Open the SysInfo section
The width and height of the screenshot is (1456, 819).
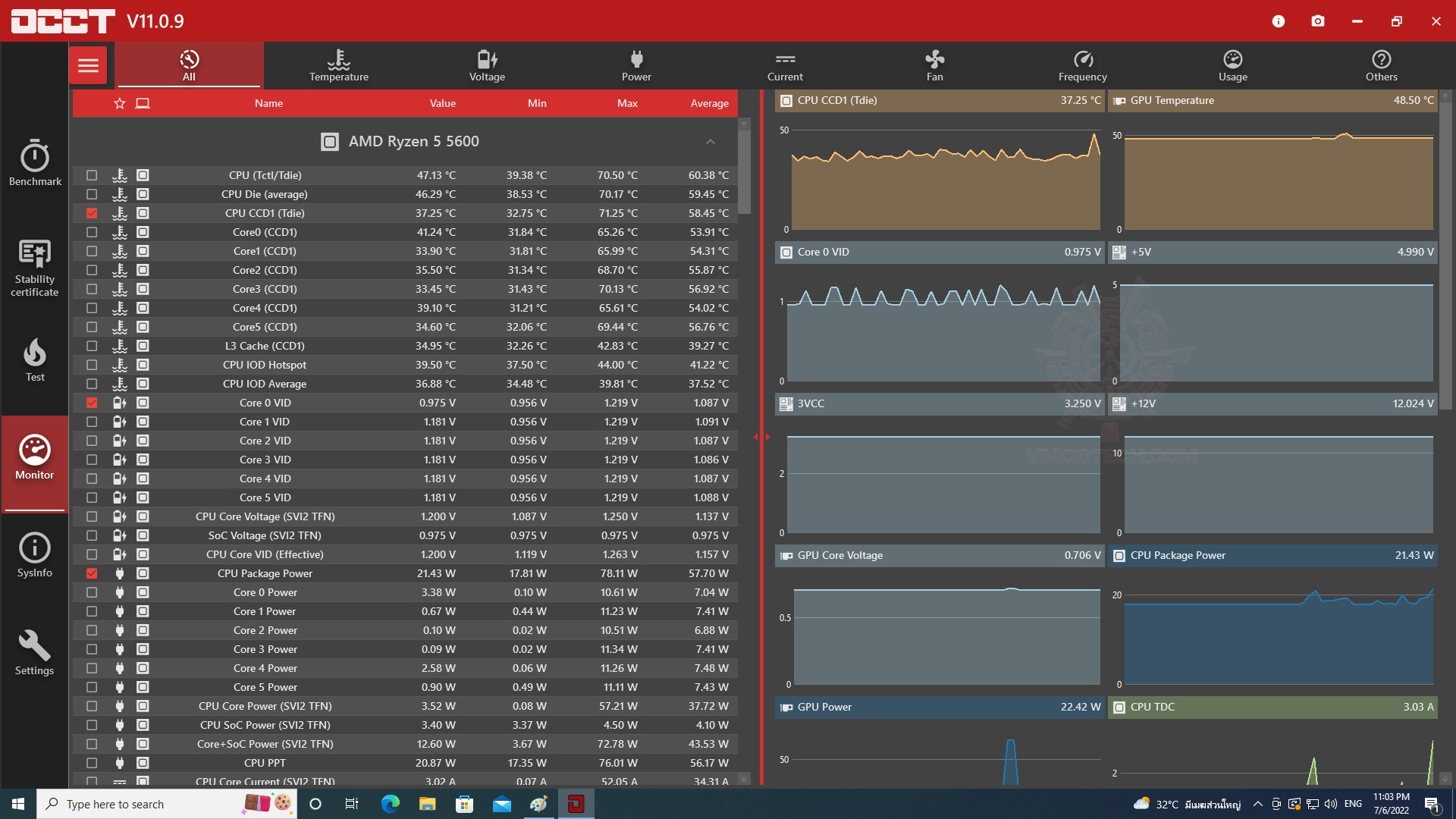35,555
